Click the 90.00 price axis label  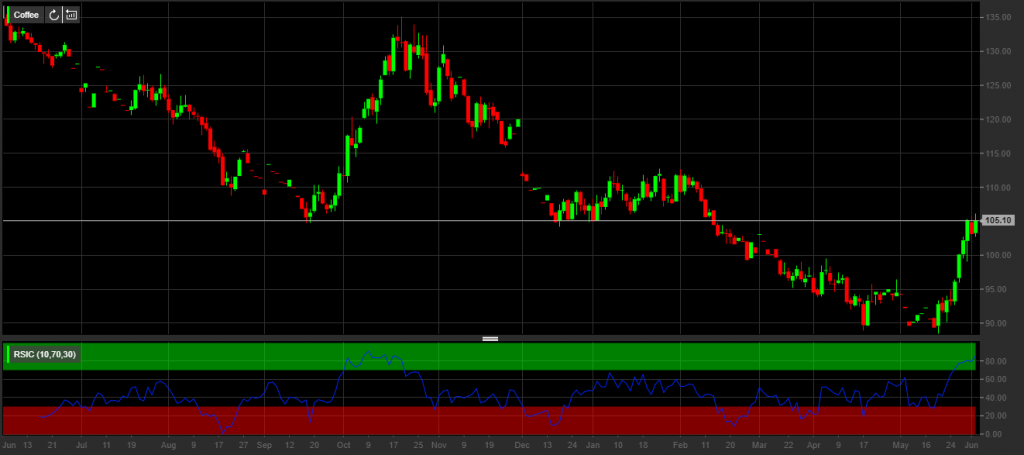point(998,323)
